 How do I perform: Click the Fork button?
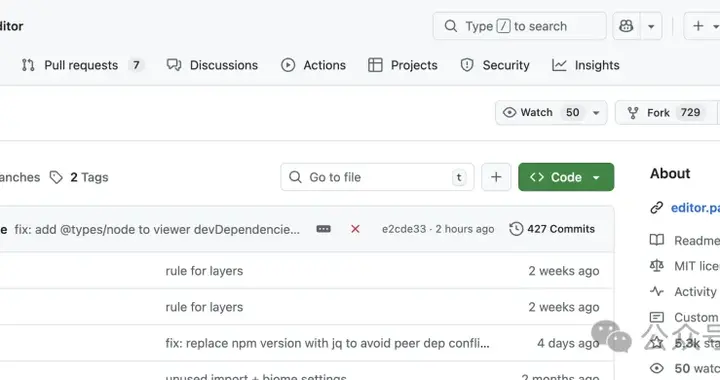point(666,112)
